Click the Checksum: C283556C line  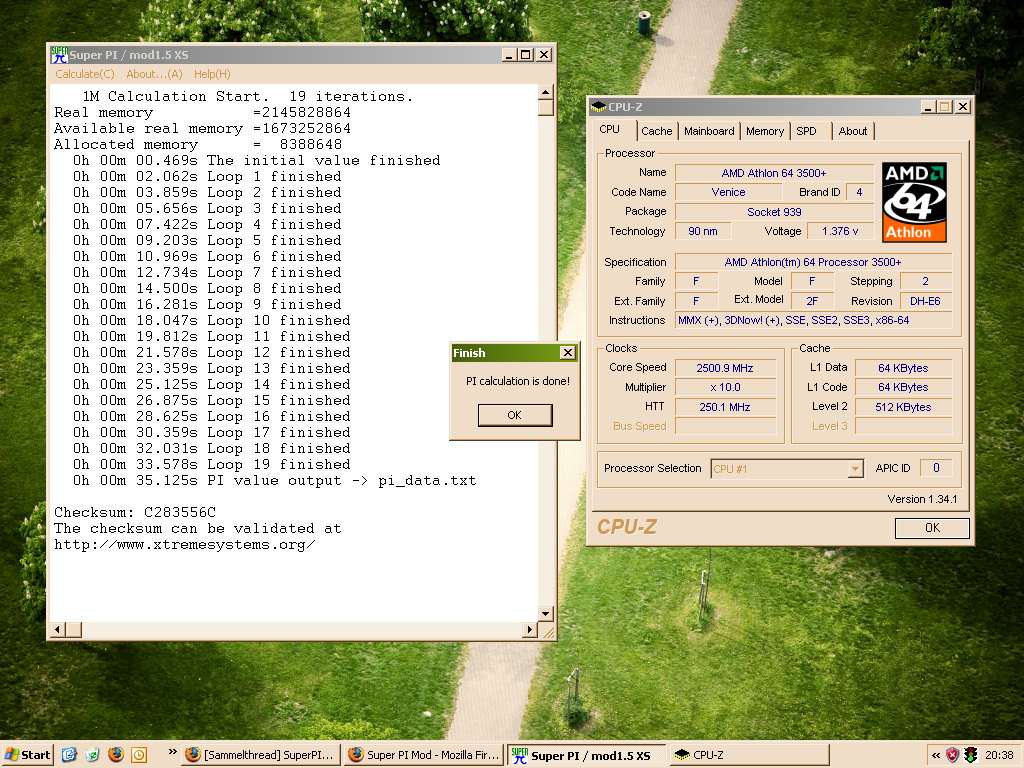[x=135, y=512]
